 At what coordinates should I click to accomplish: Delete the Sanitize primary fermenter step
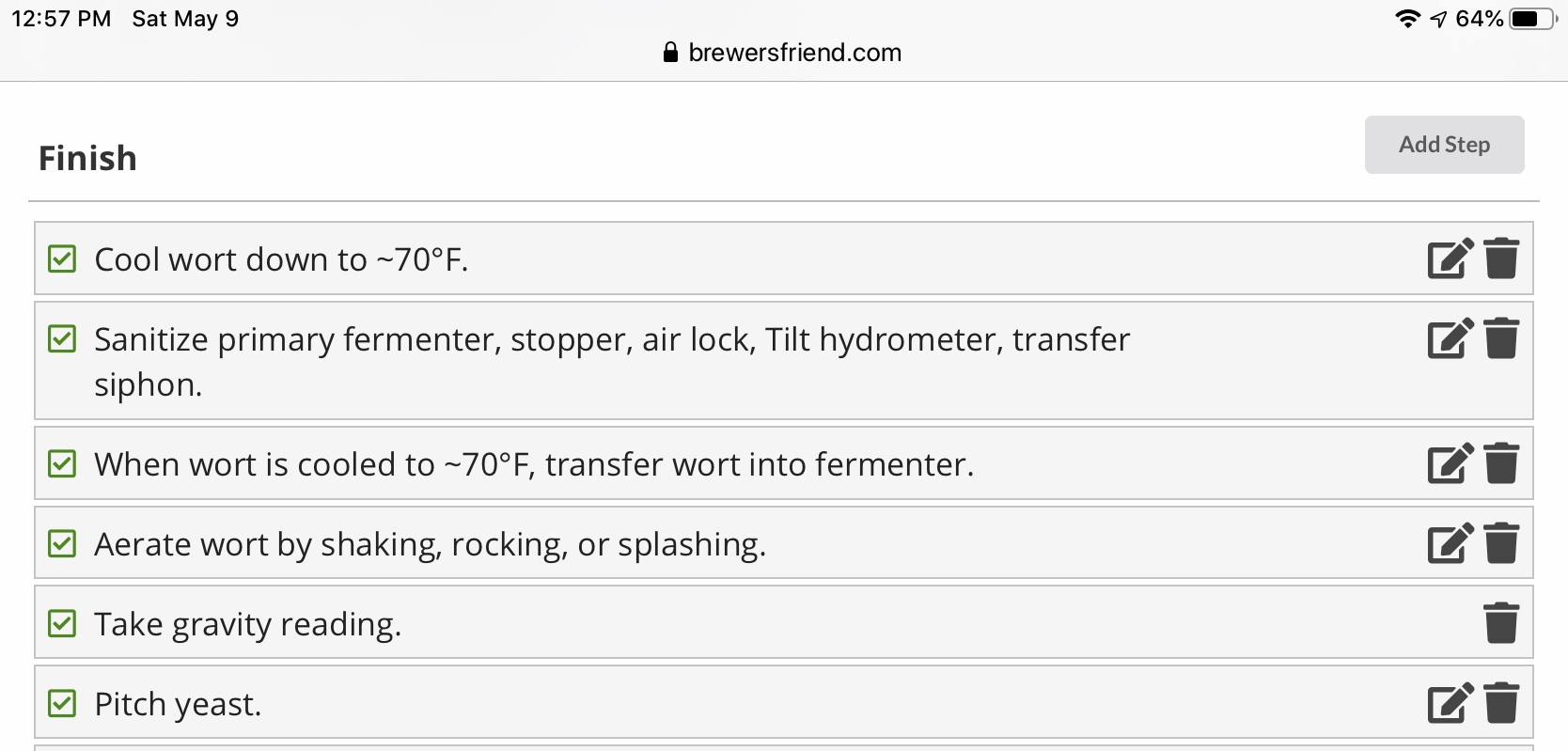coord(1501,338)
